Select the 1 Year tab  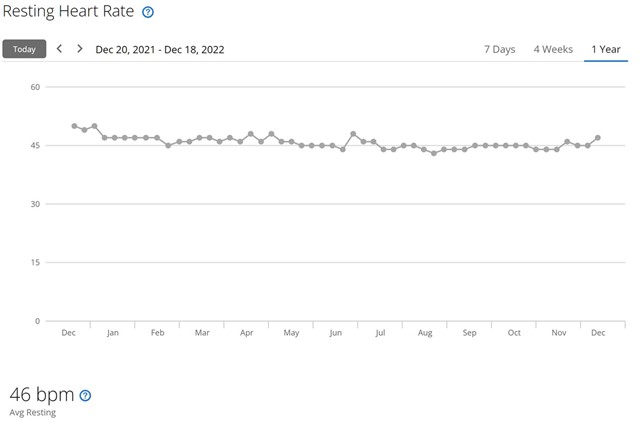click(606, 49)
